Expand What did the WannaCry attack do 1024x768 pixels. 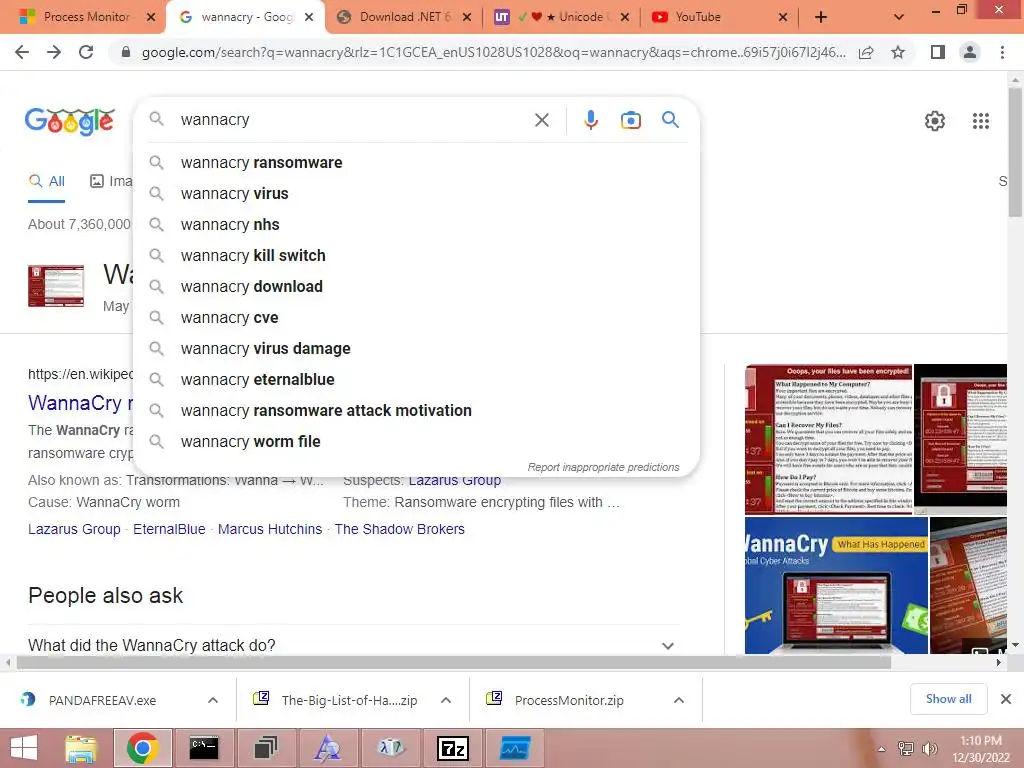coord(354,645)
